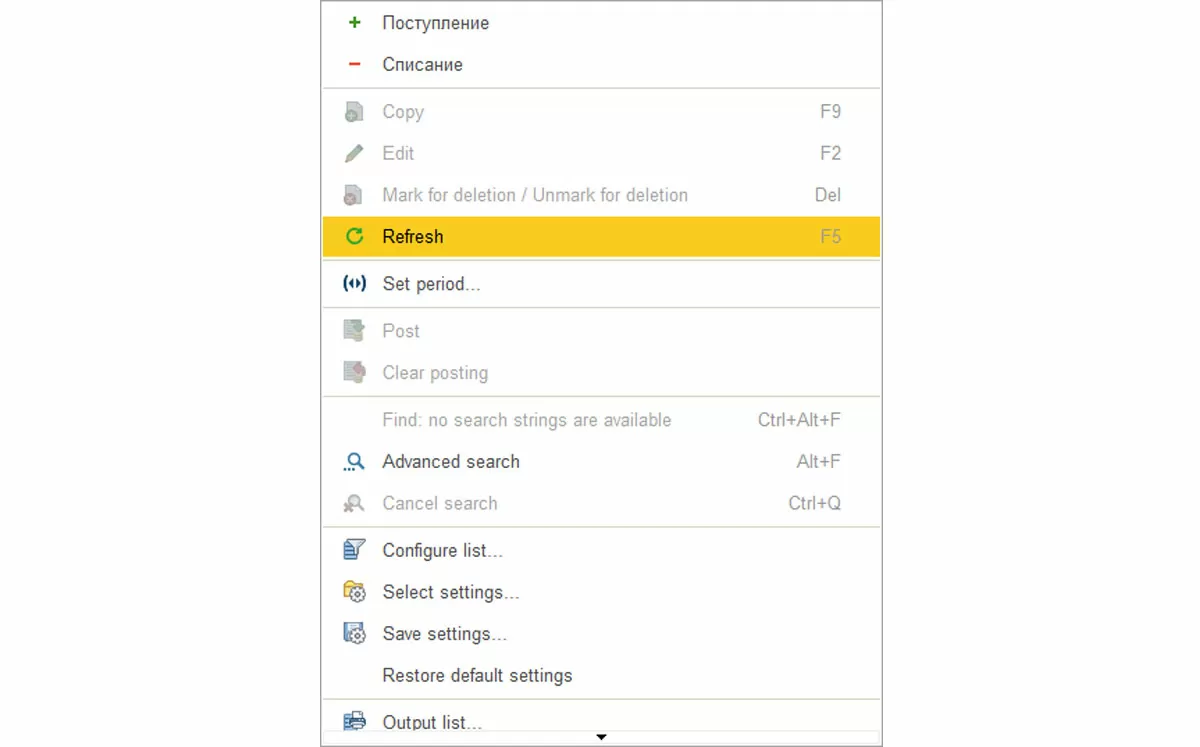This screenshot has width=1200, height=747.
Task: Select the Refresh menu entry
Action: [x=413, y=237]
